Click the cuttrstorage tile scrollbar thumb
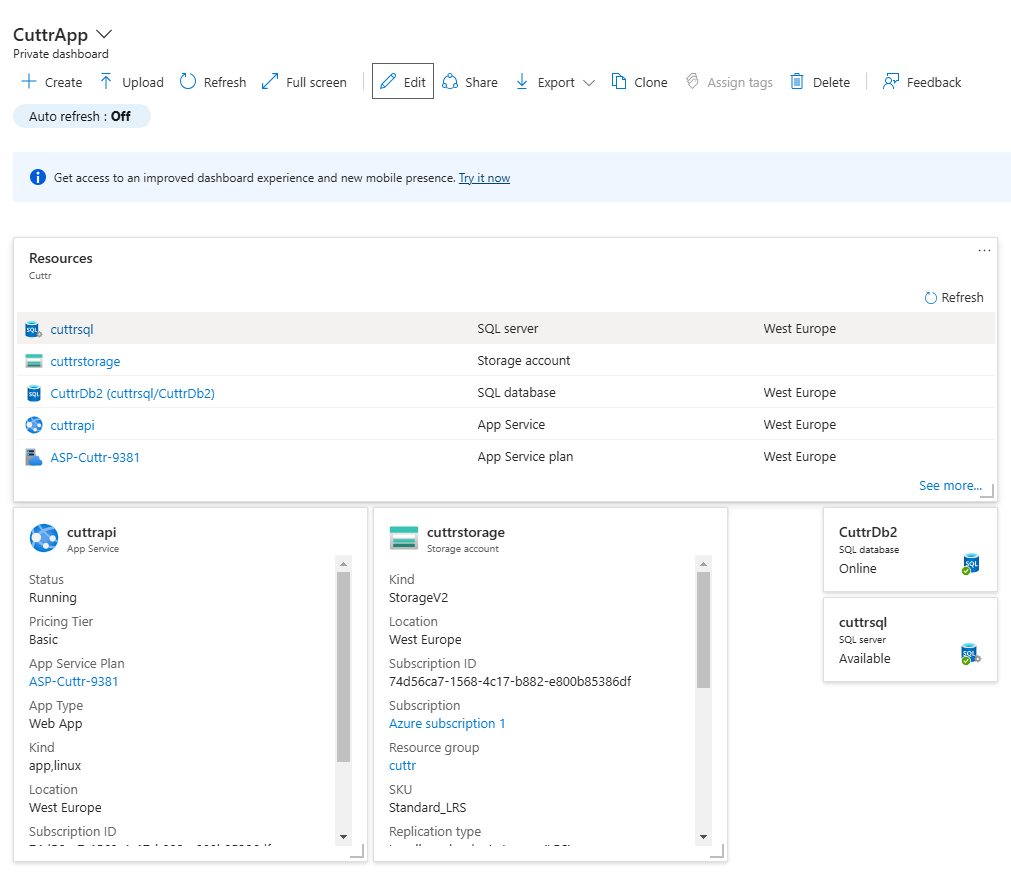Screen dimensions: 1011x889 click(703, 630)
